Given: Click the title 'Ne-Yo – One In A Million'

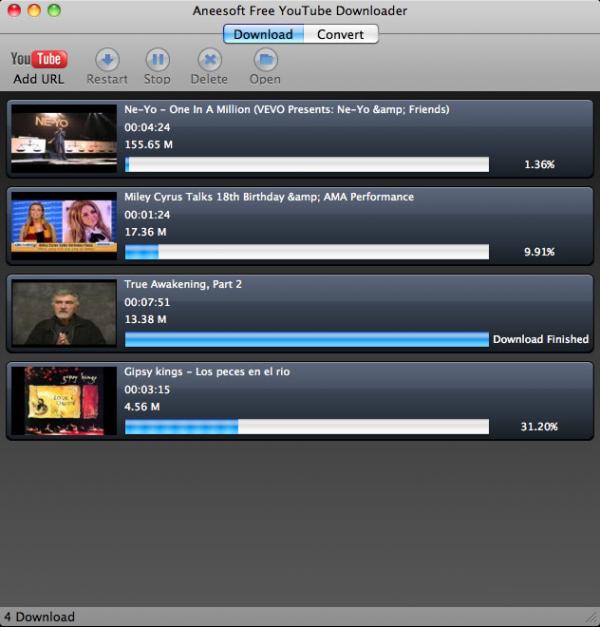Looking at the screenshot, I should point(187,110).
